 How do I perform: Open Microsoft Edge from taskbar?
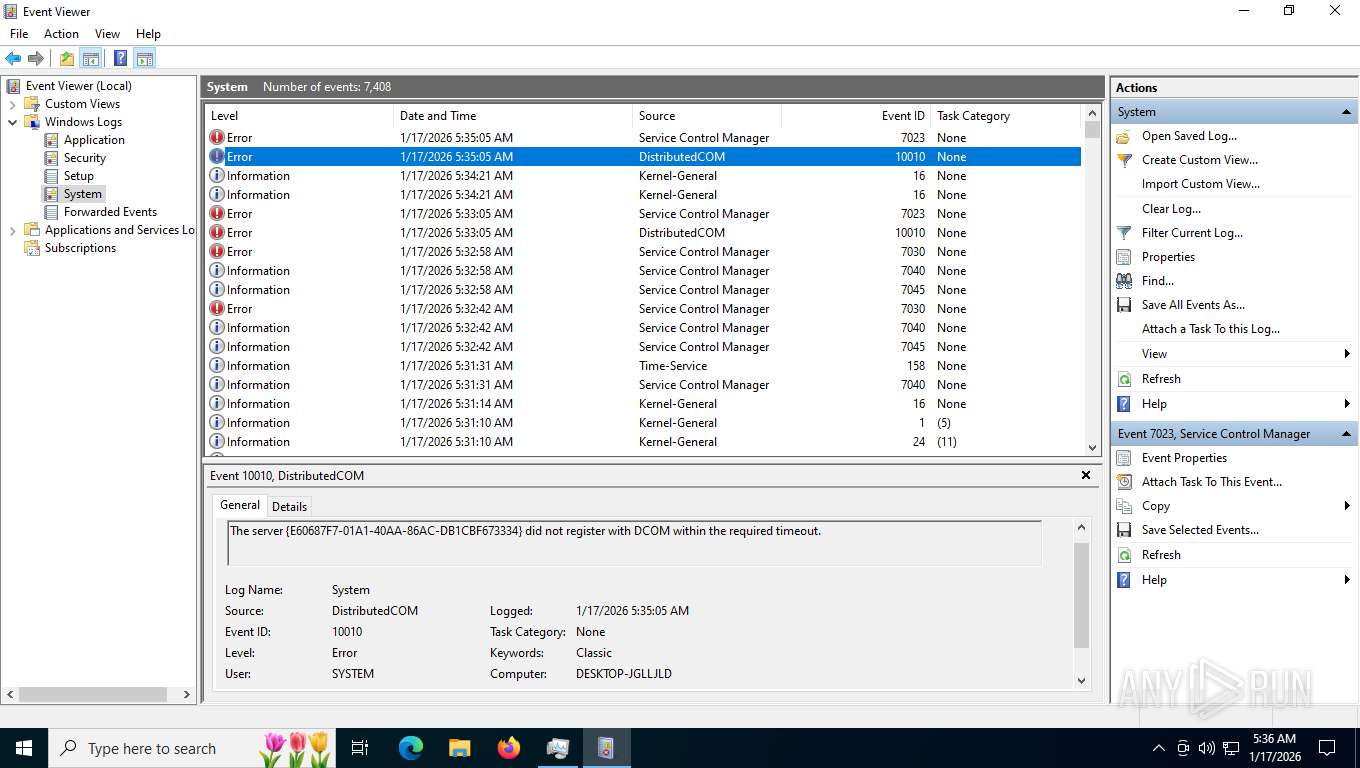point(411,747)
